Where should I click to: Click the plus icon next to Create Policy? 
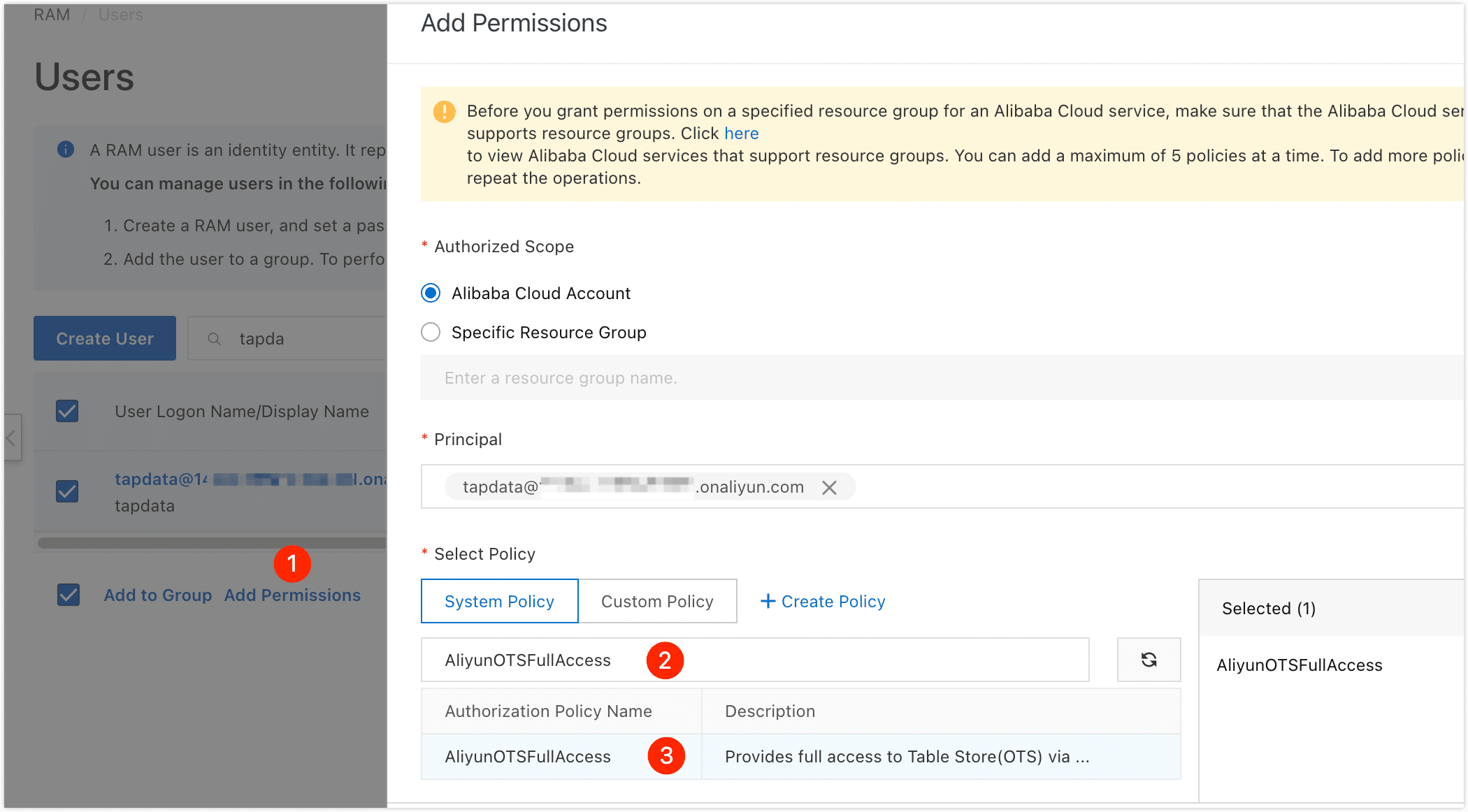769,601
